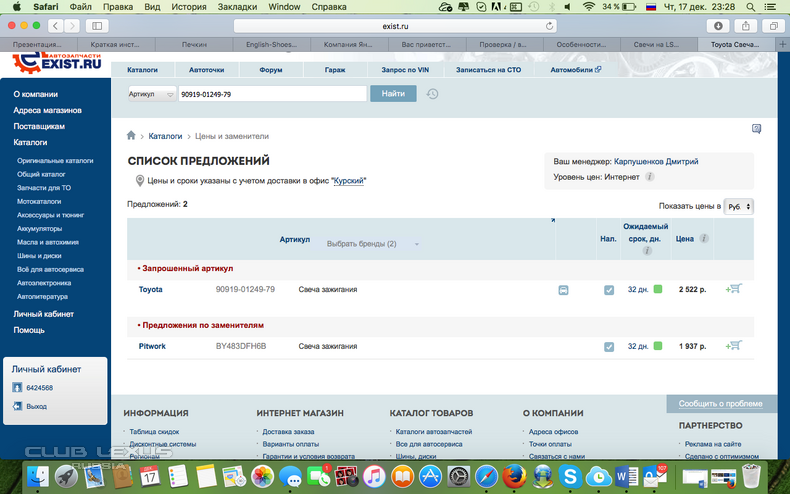Add Toyota spark plug to cart
The height and width of the screenshot is (494, 790).
click(734, 289)
